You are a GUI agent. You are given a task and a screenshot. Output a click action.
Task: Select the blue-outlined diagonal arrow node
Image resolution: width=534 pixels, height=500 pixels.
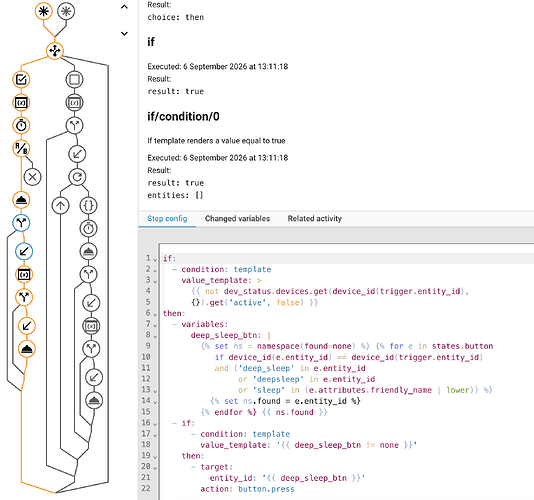pos(24,251)
